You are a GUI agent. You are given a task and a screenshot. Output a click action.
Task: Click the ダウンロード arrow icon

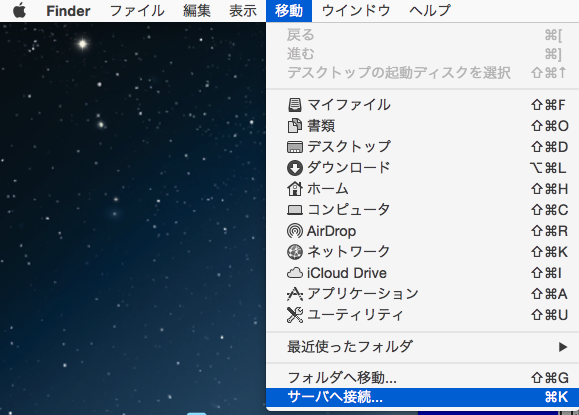pyautogui.click(x=294, y=168)
